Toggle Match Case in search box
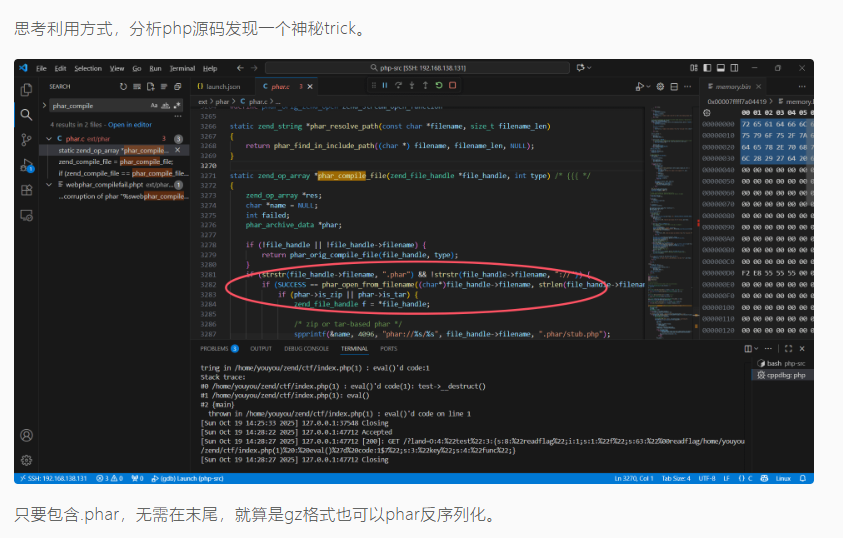Image resolution: width=843 pixels, height=538 pixels. pos(154,105)
